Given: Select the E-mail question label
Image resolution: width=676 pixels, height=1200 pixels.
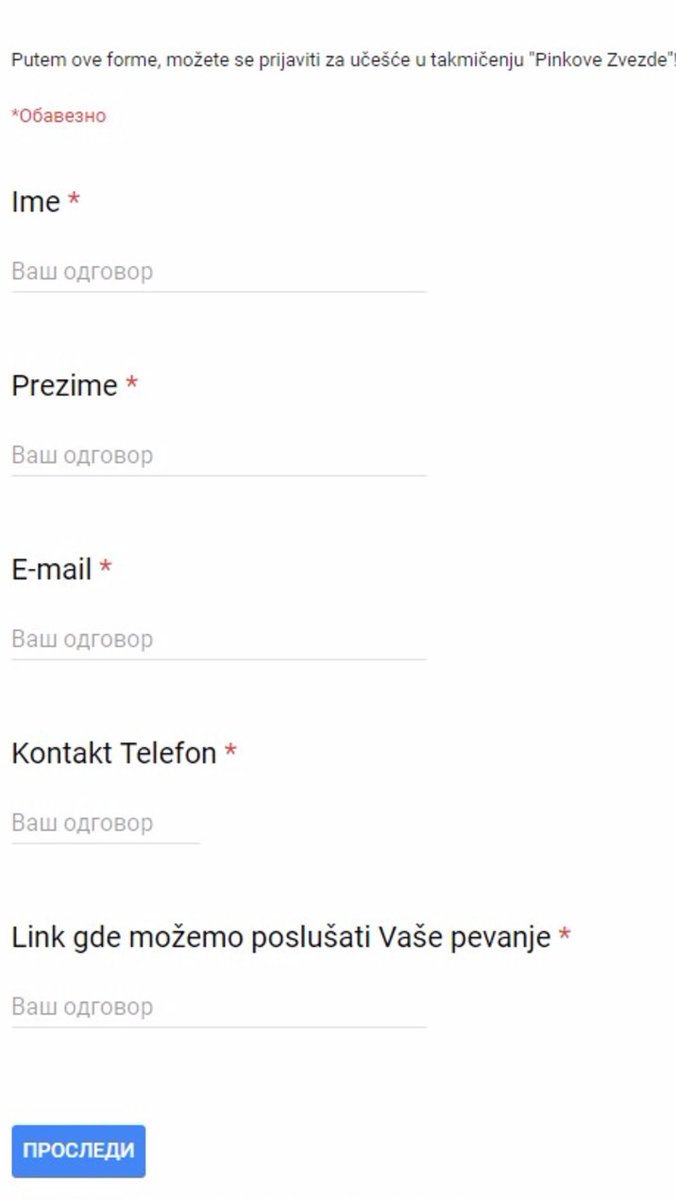Looking at the screenshot, I should (51, 570).
